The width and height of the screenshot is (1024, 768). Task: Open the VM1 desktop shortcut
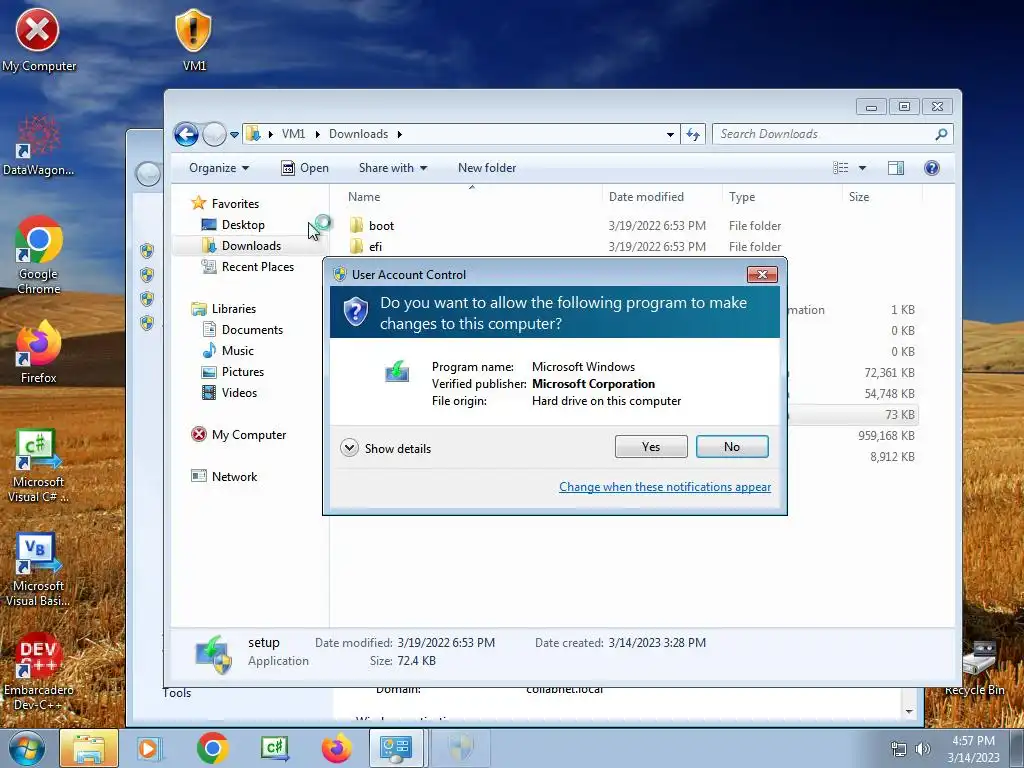pyautogui.click(x=194, y=40)
